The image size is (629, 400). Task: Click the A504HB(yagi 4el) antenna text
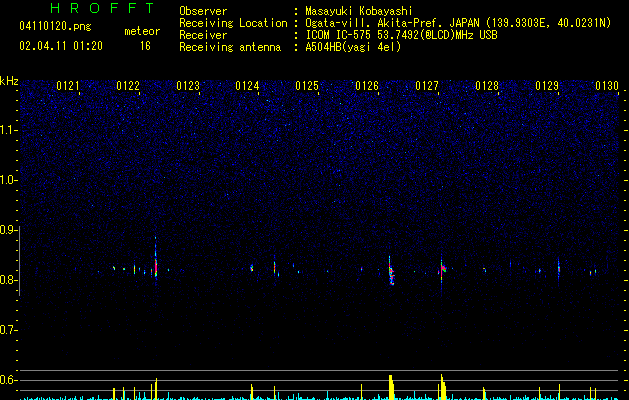coord(353,47)
